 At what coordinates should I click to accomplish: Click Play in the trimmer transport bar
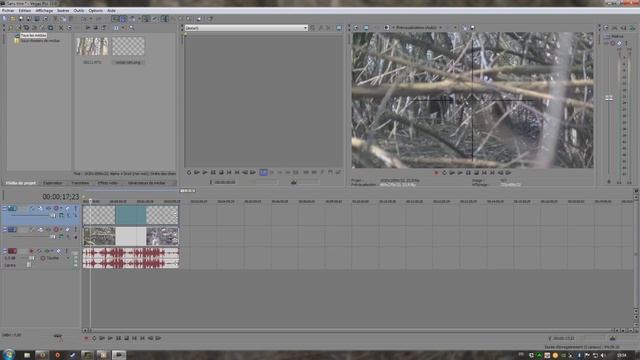coord(205,173)
